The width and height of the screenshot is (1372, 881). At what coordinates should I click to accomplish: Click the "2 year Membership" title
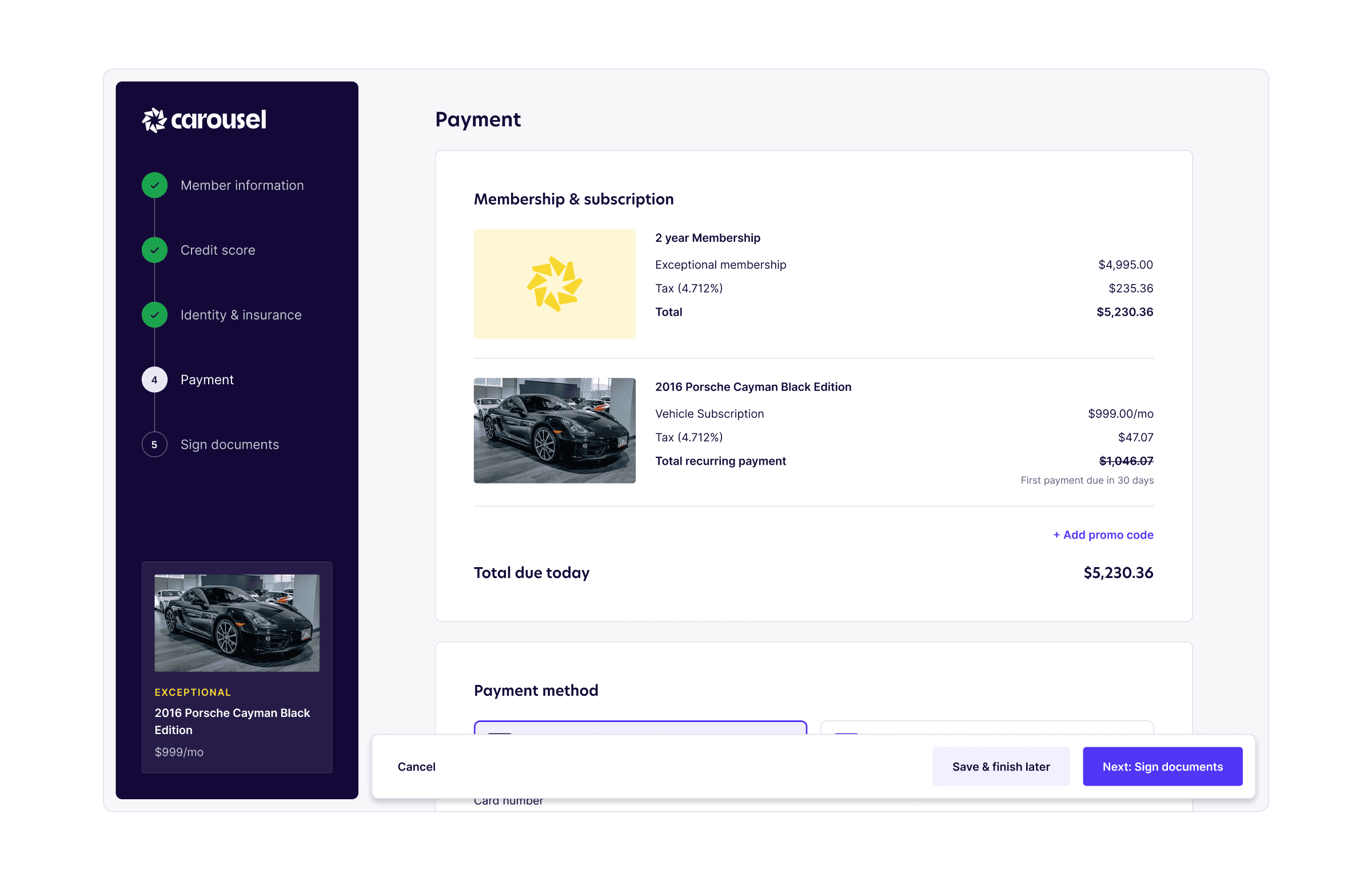[x=708, y=238]
